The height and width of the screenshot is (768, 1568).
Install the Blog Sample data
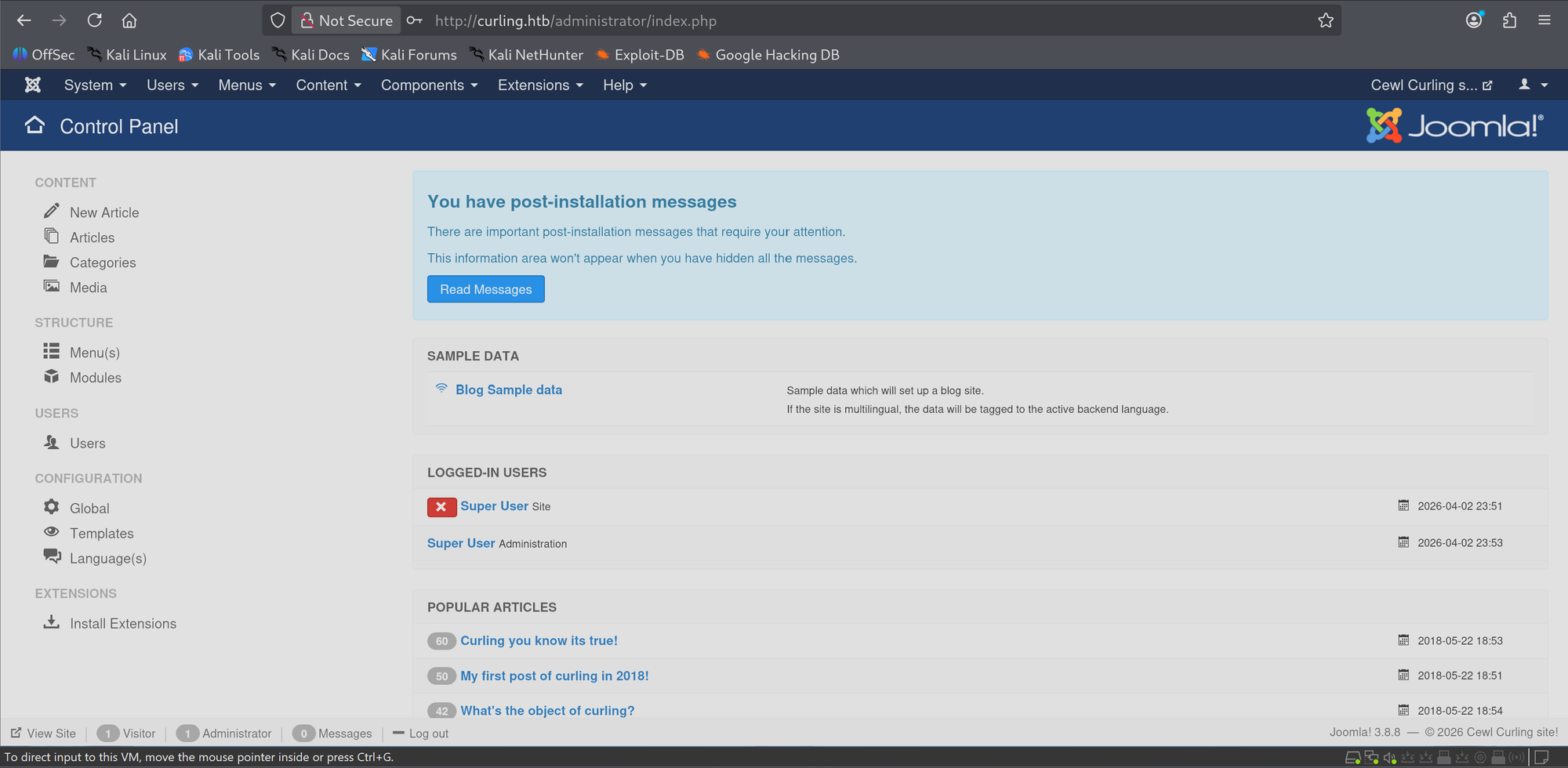(x=509, y=389)
